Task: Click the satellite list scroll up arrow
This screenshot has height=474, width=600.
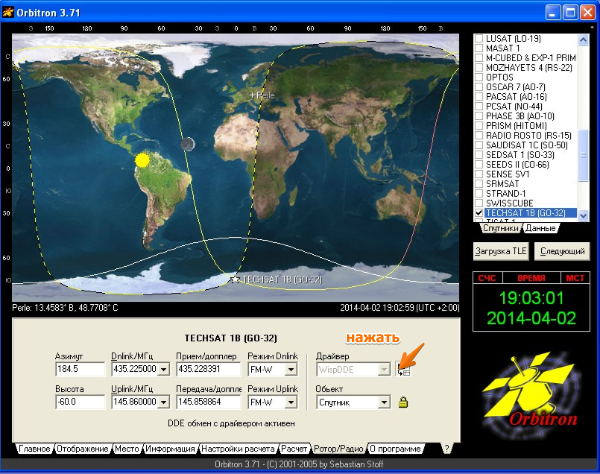Action: pos(583,39)
